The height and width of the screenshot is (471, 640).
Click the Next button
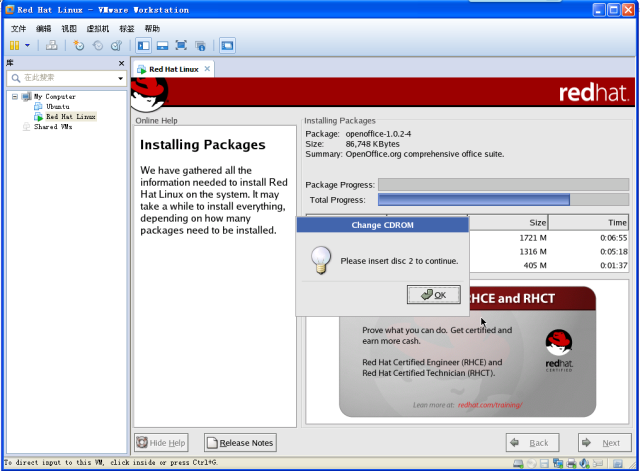(x=604, y=443)
